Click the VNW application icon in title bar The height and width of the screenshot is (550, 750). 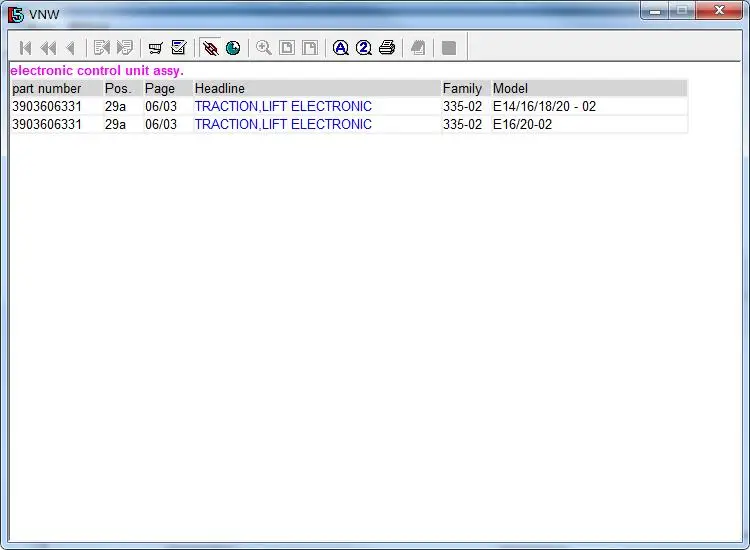[x=16, y=15]
